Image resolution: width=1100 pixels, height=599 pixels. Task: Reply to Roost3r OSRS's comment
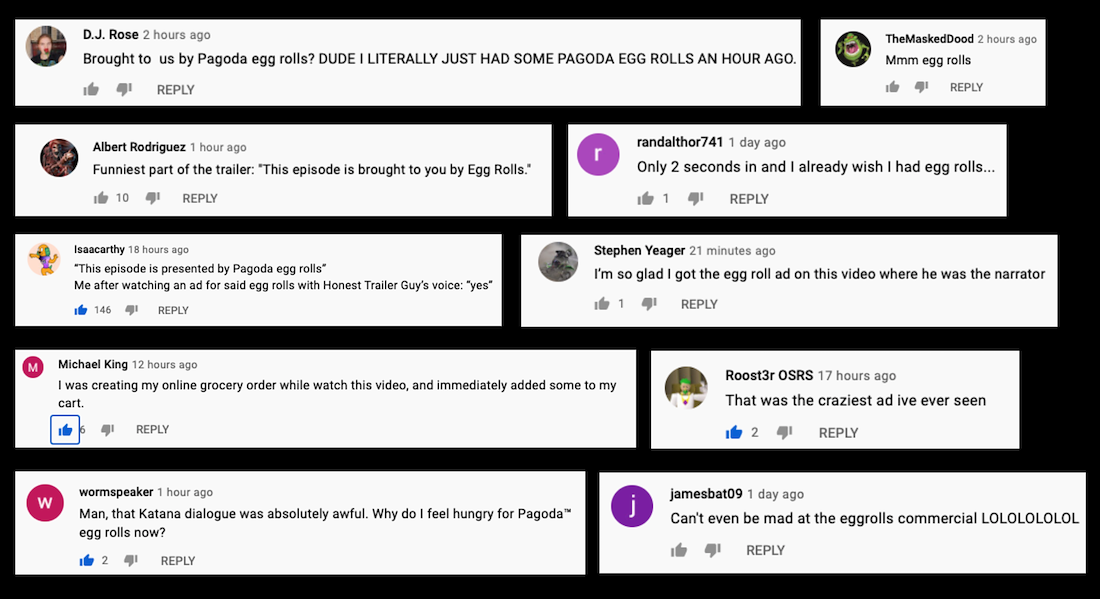(x=838, y=433)
